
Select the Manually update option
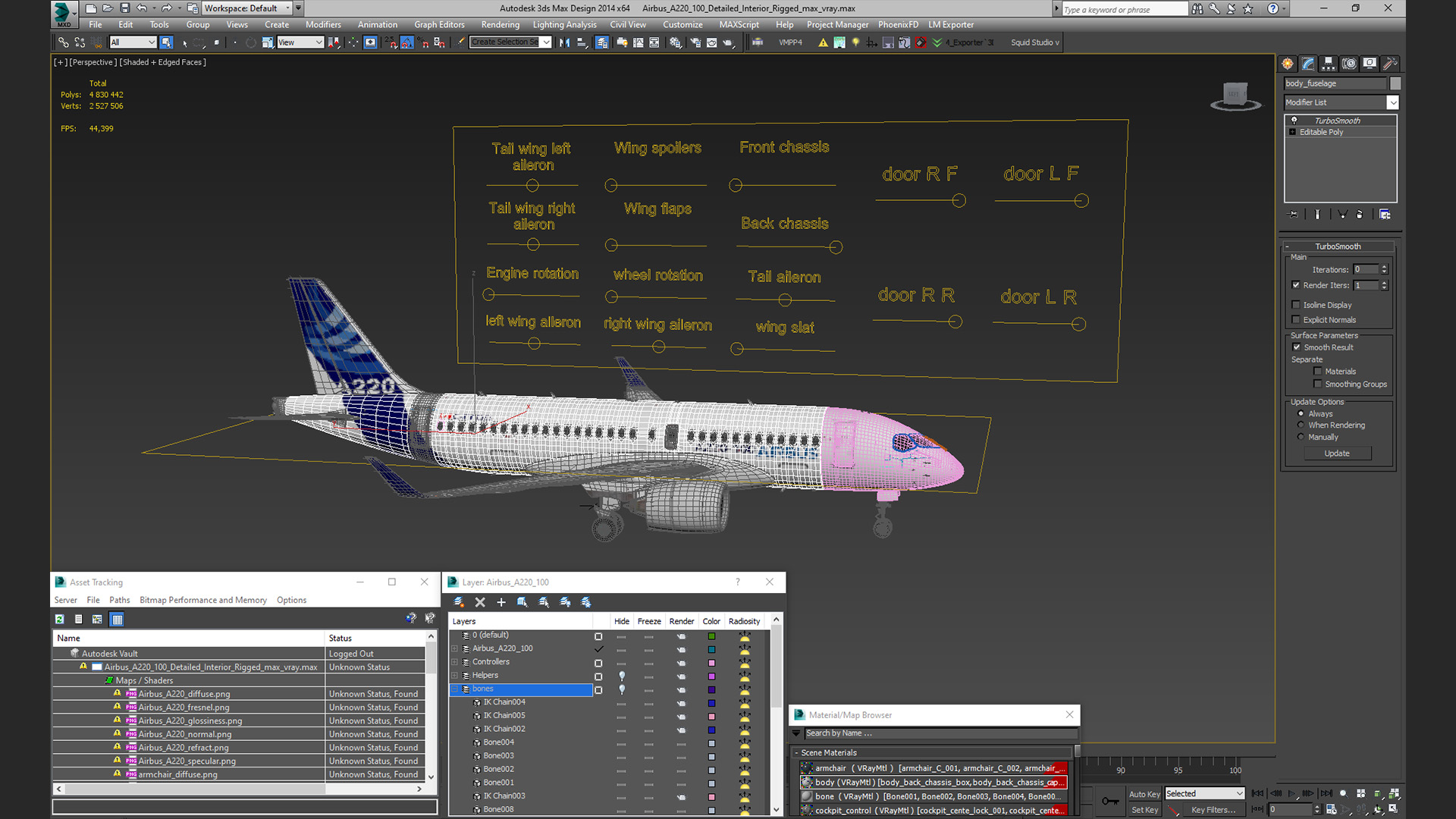pyautogui.click(x=1301, y=438)
